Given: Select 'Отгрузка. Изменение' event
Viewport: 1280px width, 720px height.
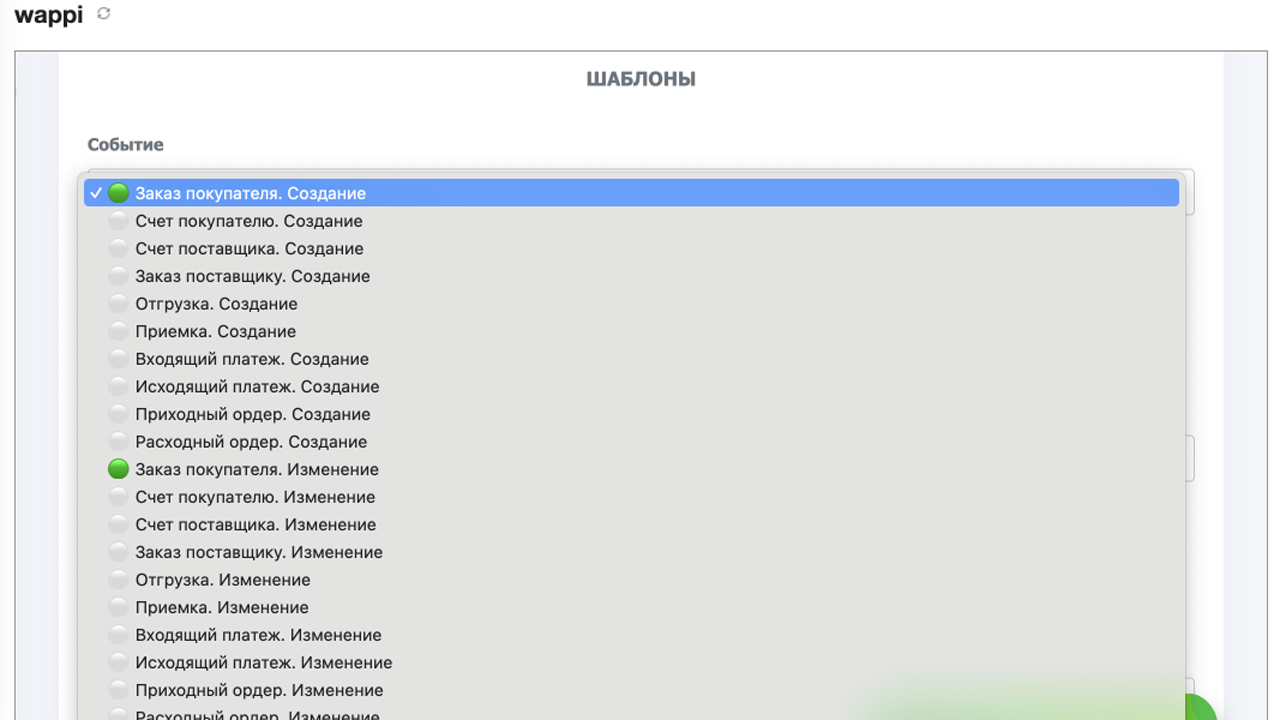Looking at the screenshot, I should [222, 580].
